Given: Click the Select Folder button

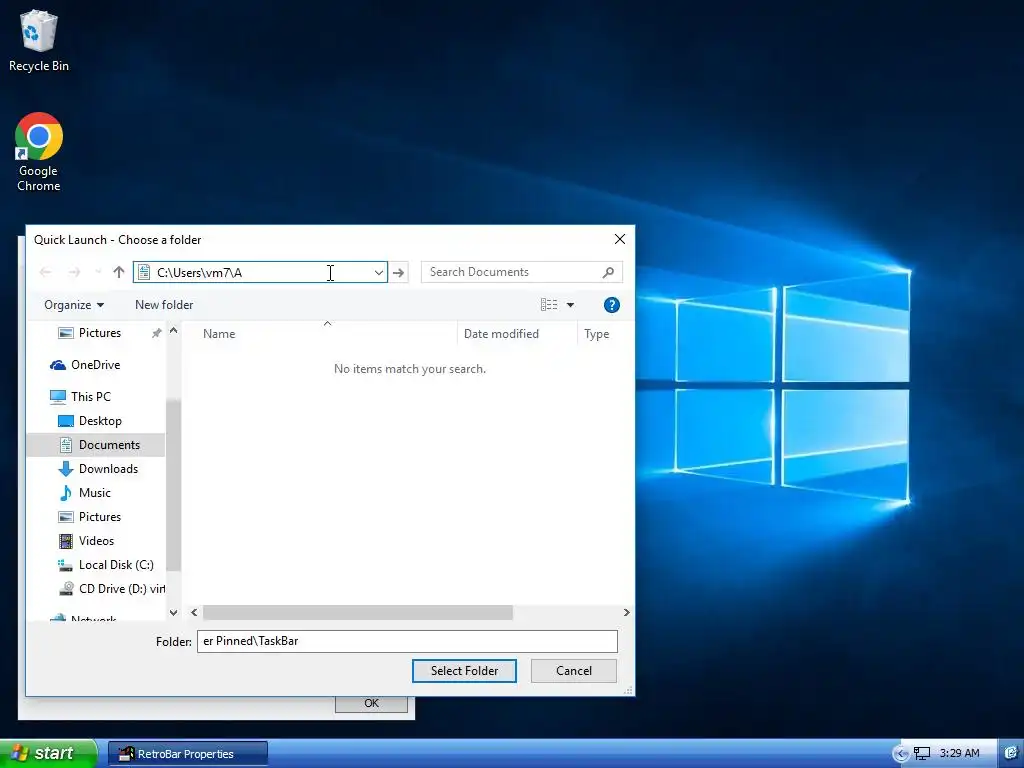Looking at the screenshot, I should coord(464,671).
